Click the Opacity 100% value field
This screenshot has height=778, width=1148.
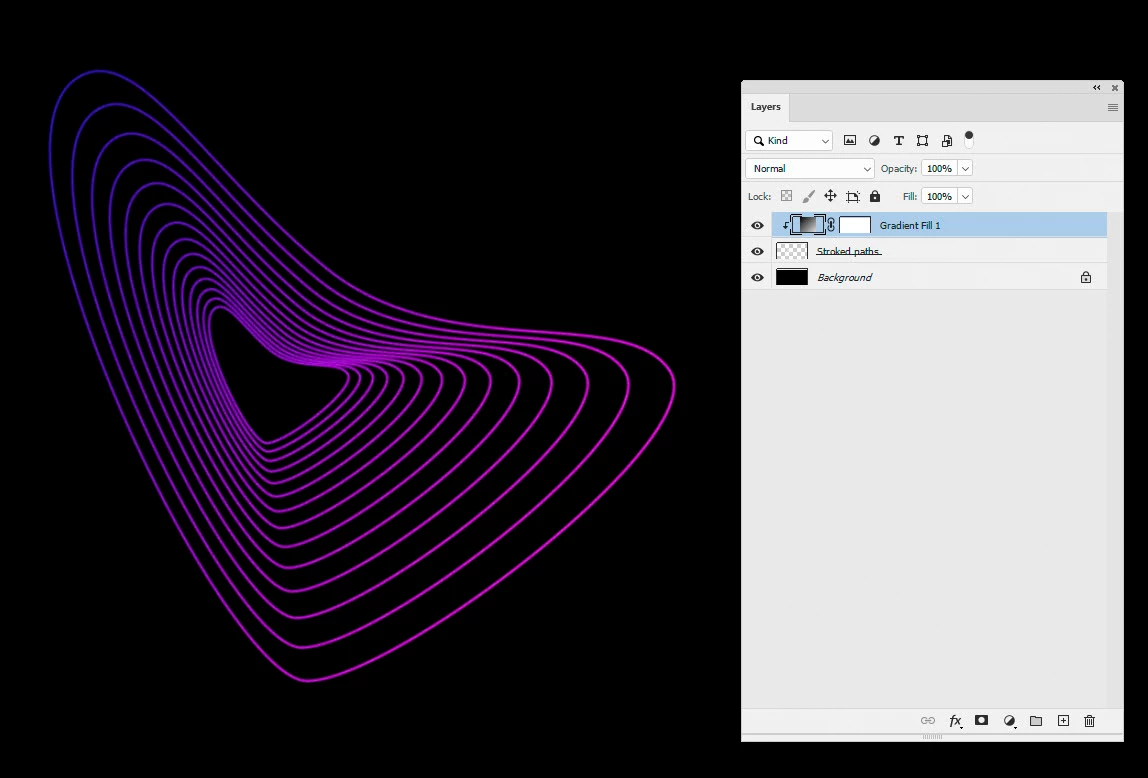[x=939, y=168]
